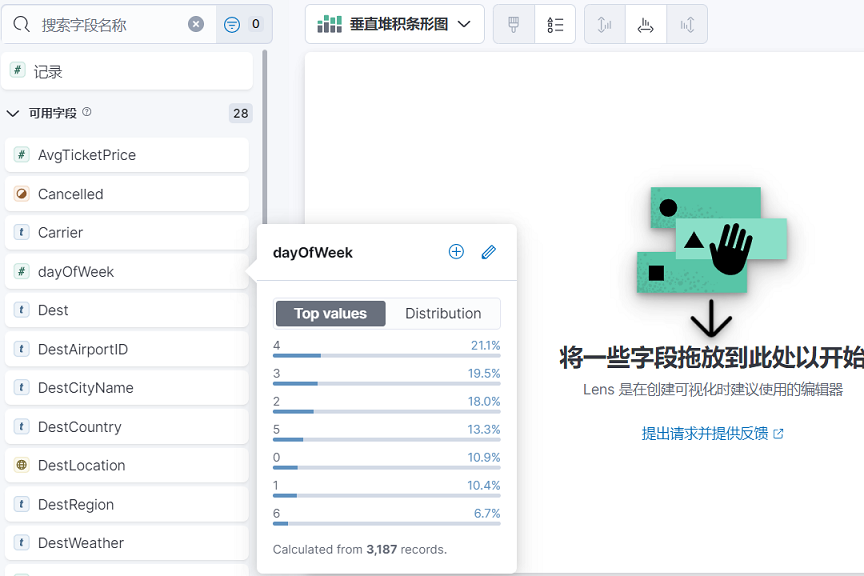Open the right axis settings icon
This screenshot has height=576, width=864.
coord(687,24)
